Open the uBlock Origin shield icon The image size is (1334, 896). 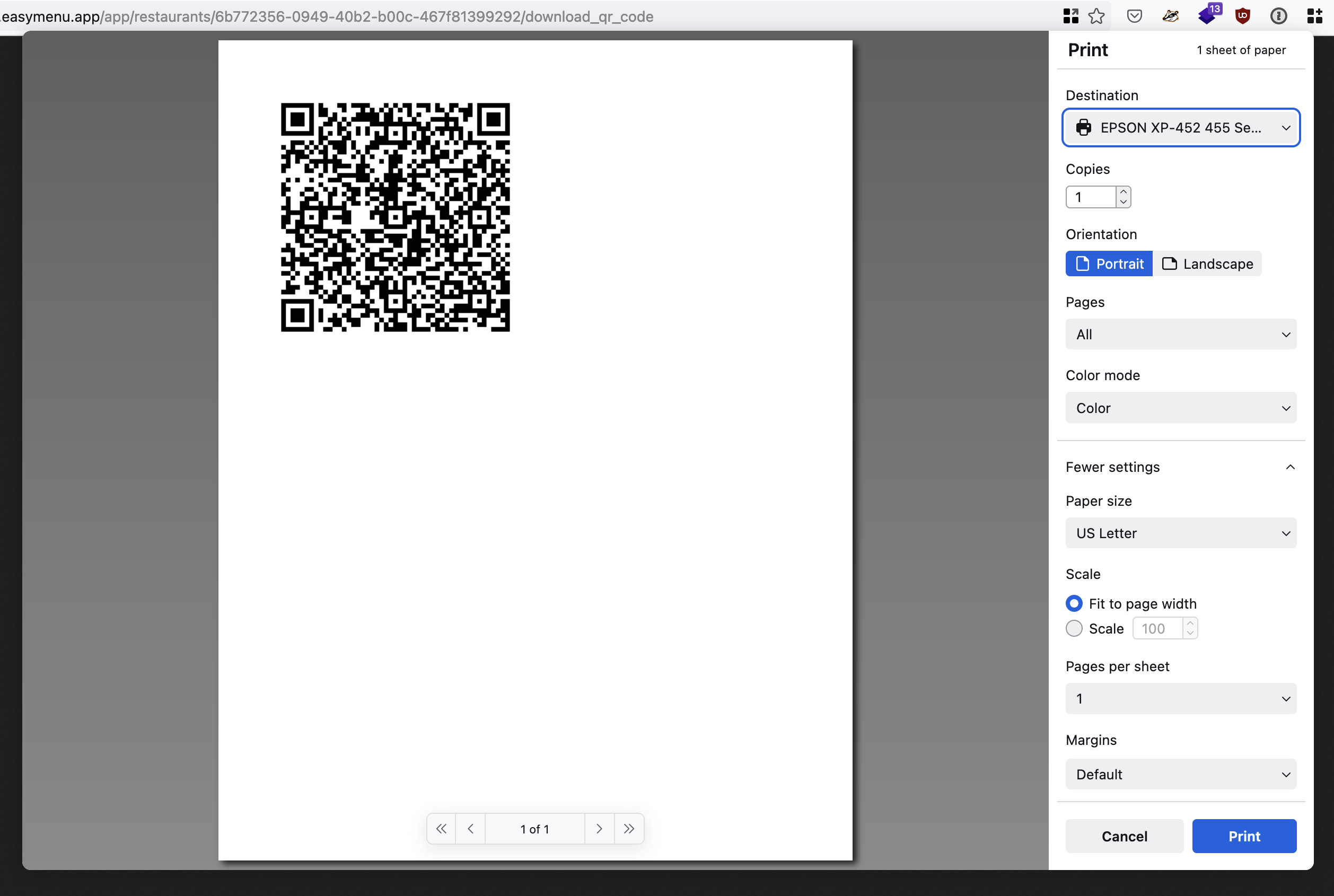pyautogui.click(x=1243, y=16)
